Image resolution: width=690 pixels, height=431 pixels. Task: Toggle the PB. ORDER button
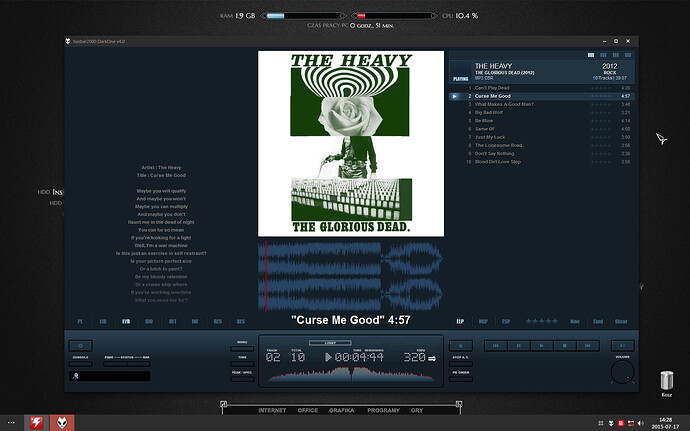click(461, 379)
